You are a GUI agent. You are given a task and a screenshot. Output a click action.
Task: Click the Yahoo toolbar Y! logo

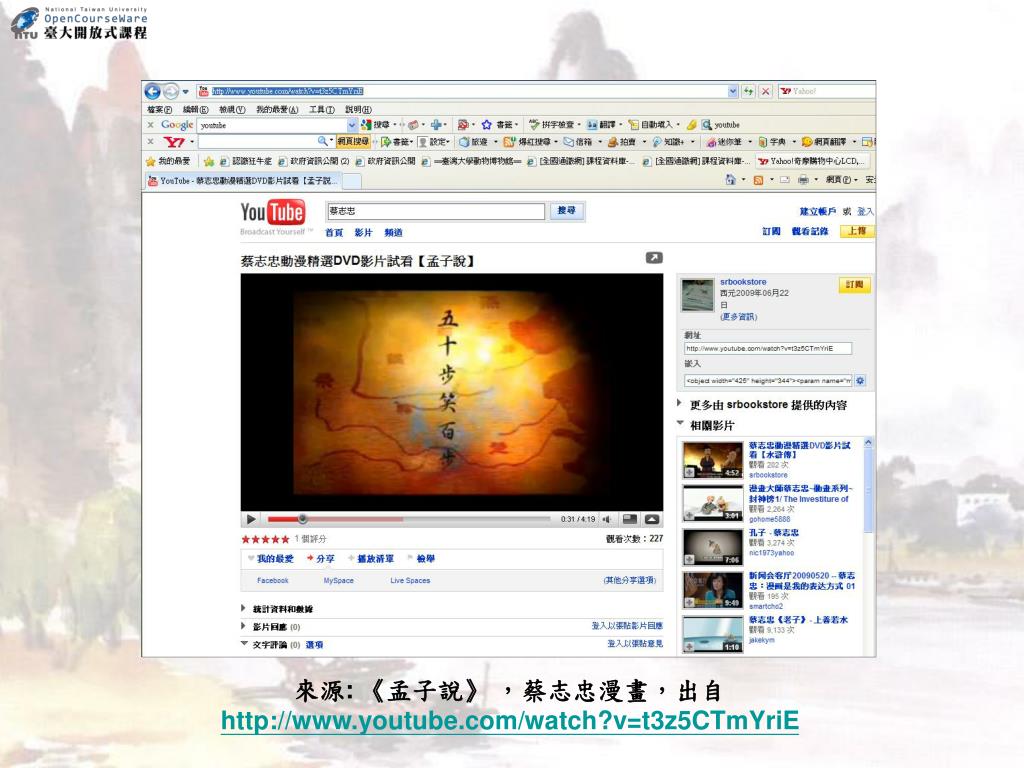point(174,142)
